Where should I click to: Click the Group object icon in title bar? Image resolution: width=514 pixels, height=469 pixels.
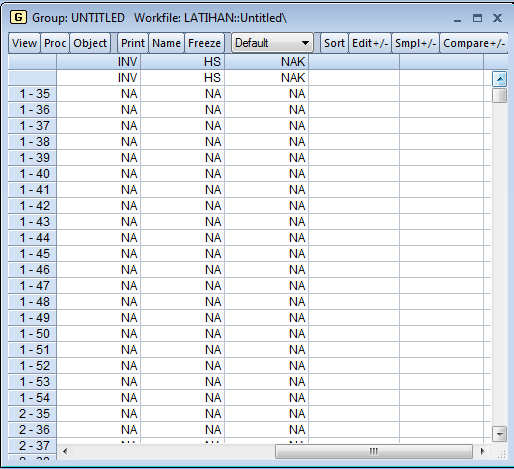tap(18, 17)
